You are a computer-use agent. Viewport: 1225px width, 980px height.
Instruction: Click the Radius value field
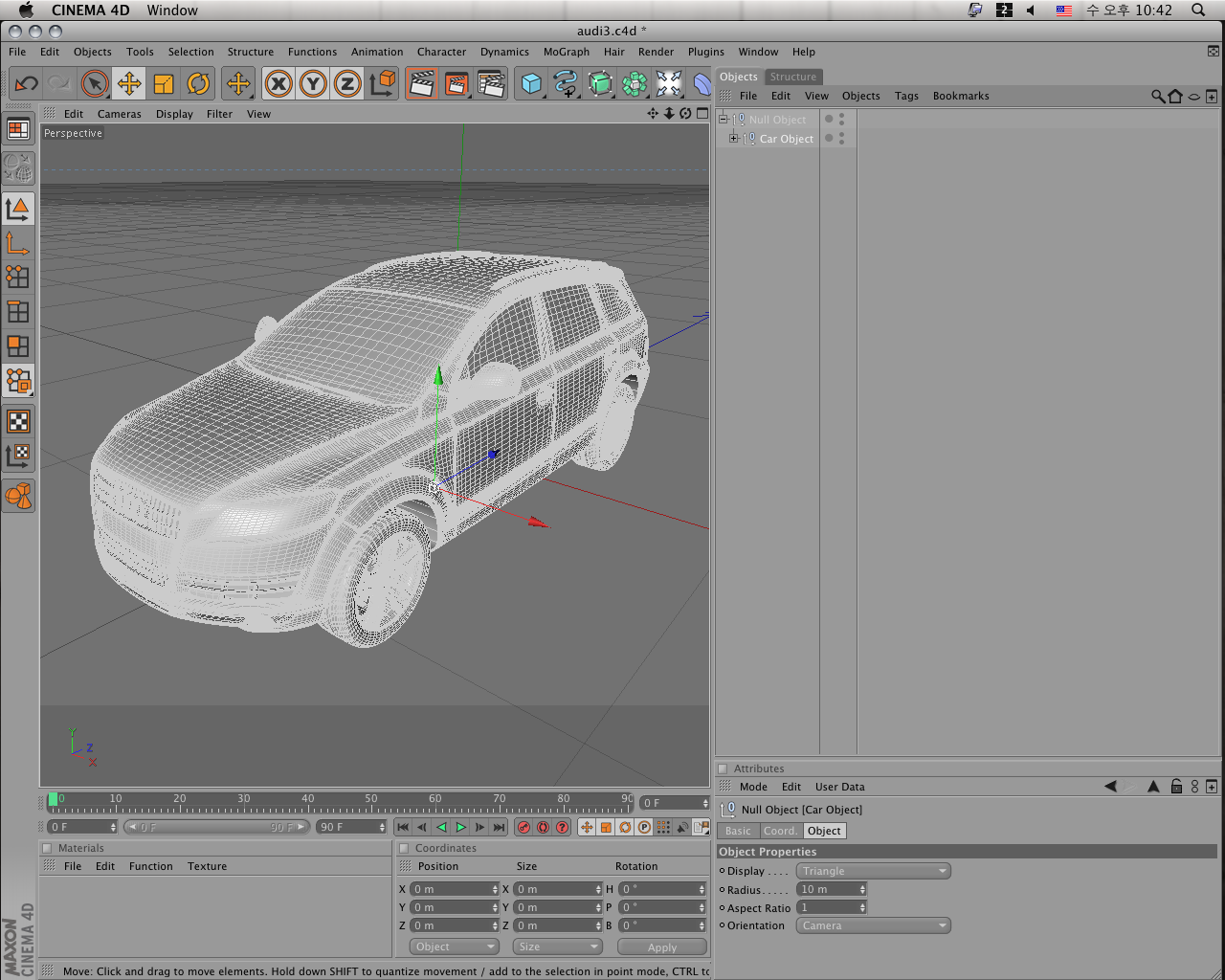[x=832, y=889]
